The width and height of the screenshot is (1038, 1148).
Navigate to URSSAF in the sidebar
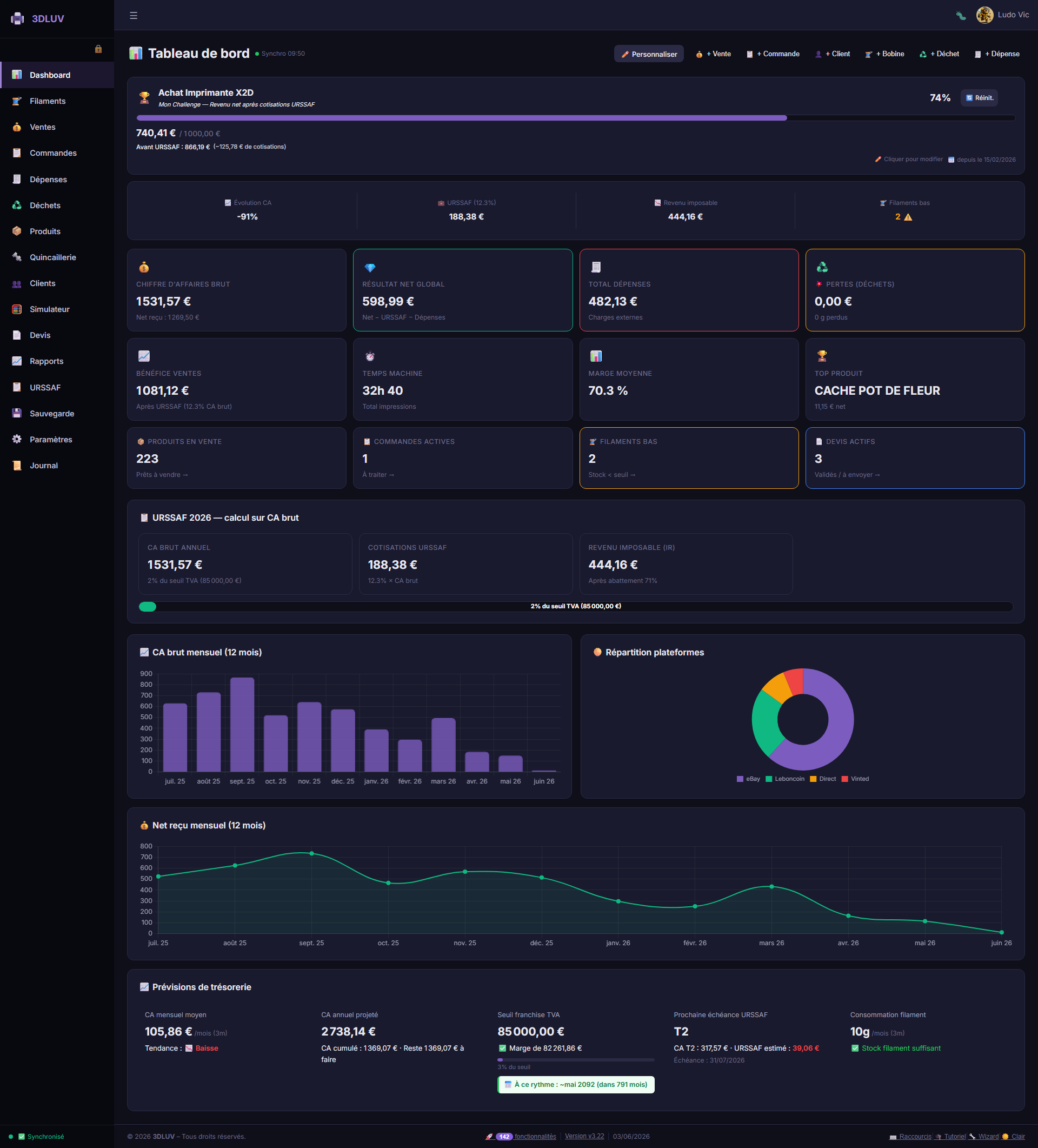(x=57, y=388)
